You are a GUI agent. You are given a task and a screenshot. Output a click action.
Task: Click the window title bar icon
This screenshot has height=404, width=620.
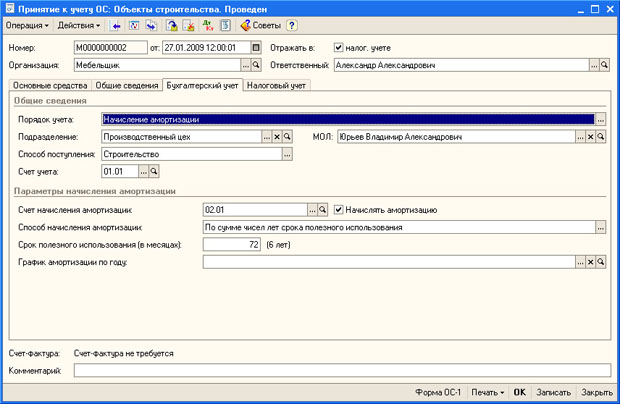[x=9, y=8]
